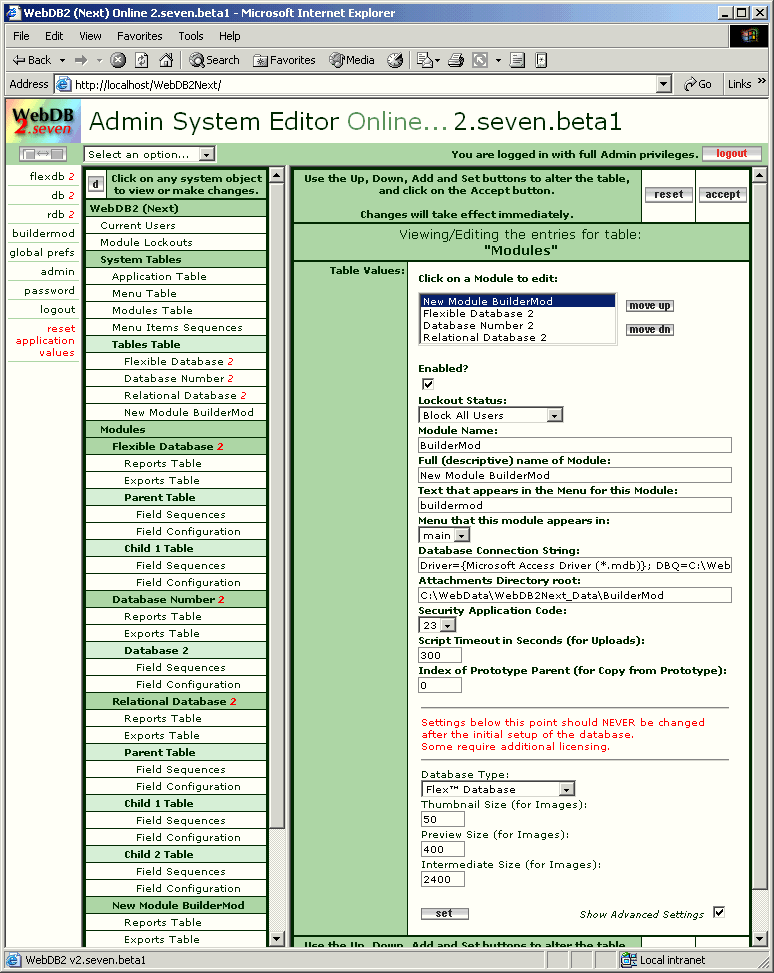Click the 'move dn' button
The image size is (774, 973).
tap(649, 330)
